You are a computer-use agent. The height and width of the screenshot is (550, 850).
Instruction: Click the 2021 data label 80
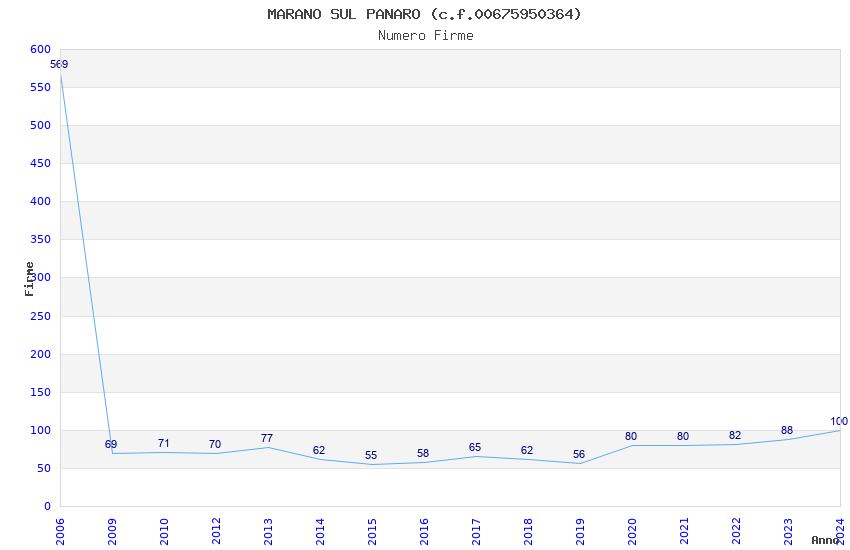coord(683,437)
